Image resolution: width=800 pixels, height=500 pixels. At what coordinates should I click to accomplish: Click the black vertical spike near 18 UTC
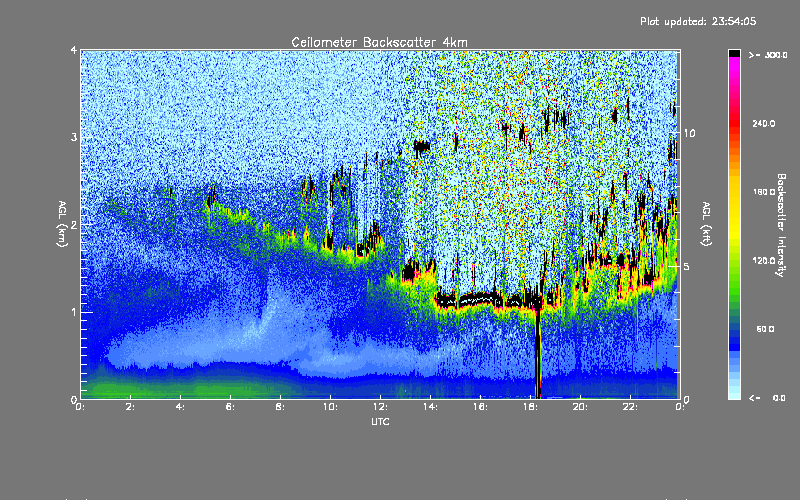(x=537, y=352)
